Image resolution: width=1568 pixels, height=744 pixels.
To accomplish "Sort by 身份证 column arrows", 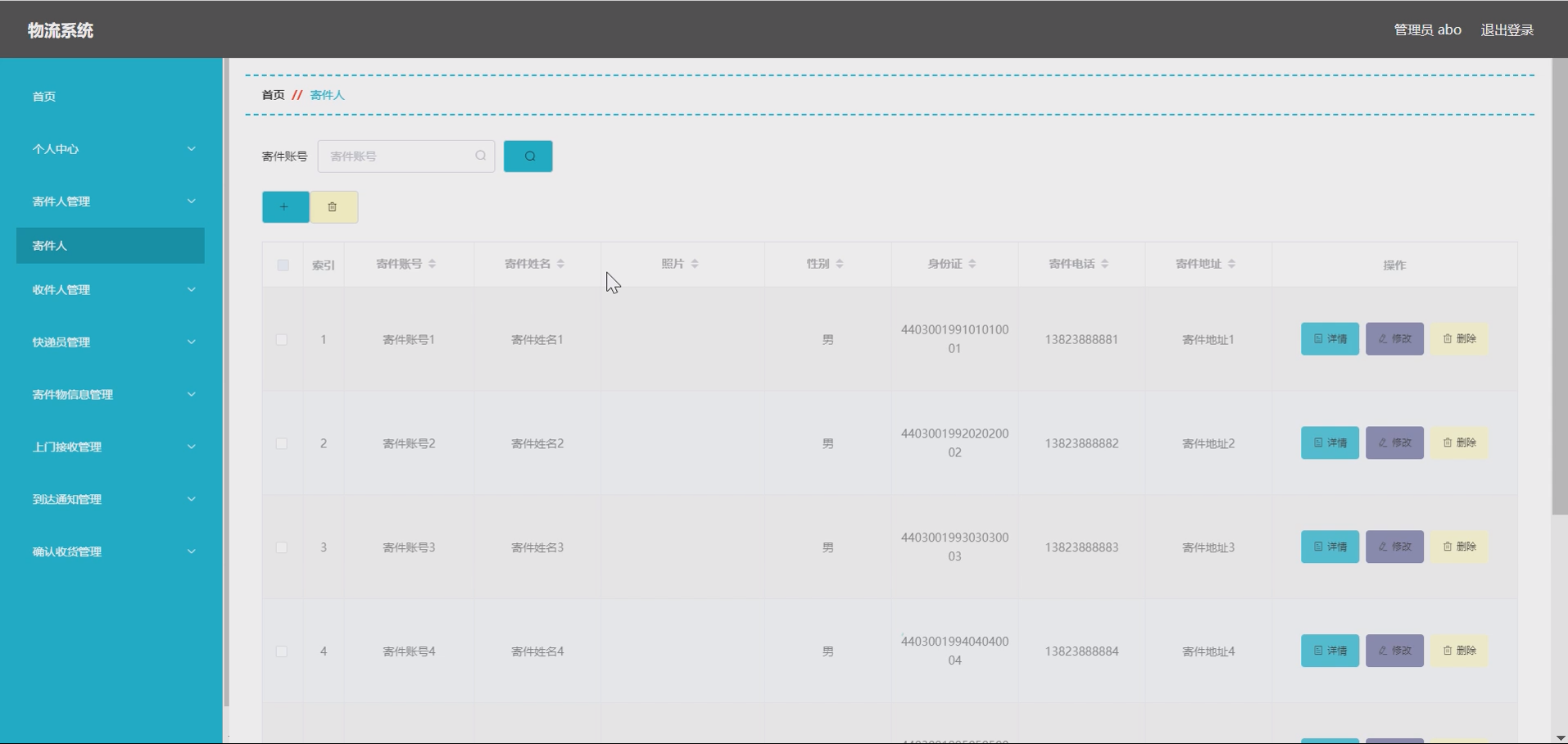I will click(x=972, y=264).
